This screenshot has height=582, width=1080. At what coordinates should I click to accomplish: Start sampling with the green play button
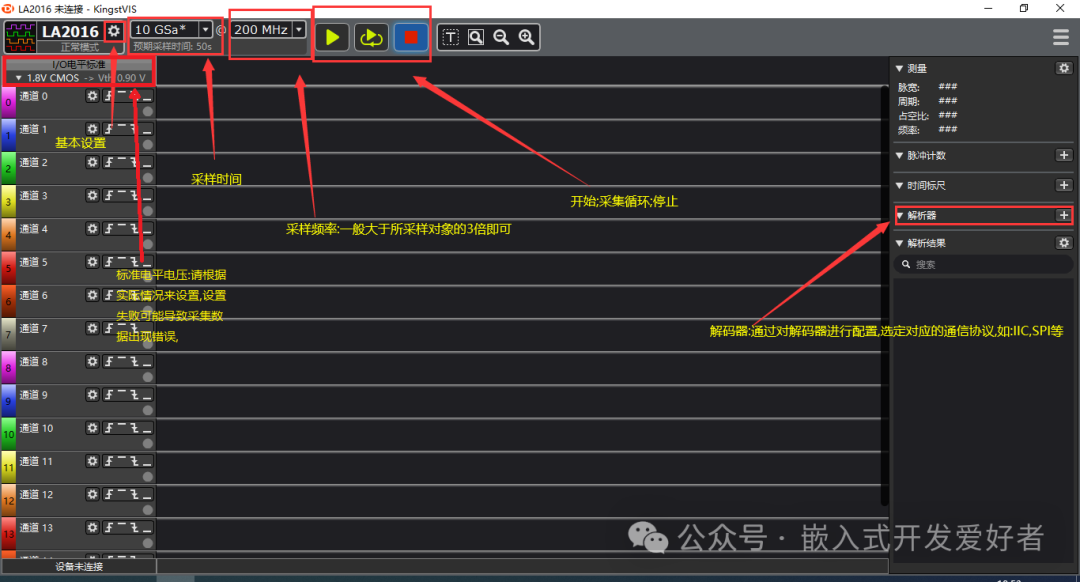[x=333, y=37]
